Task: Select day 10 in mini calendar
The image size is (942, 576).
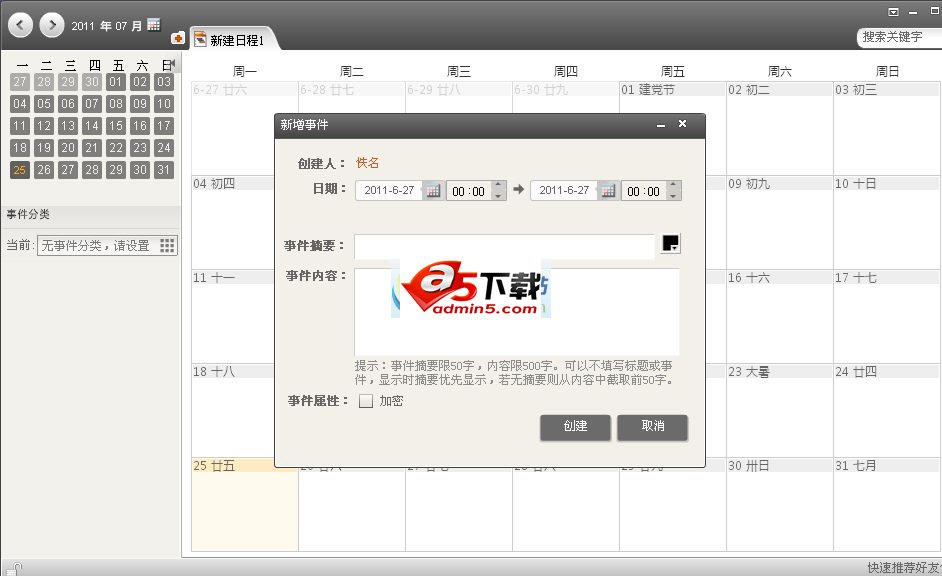Action: 164,103
